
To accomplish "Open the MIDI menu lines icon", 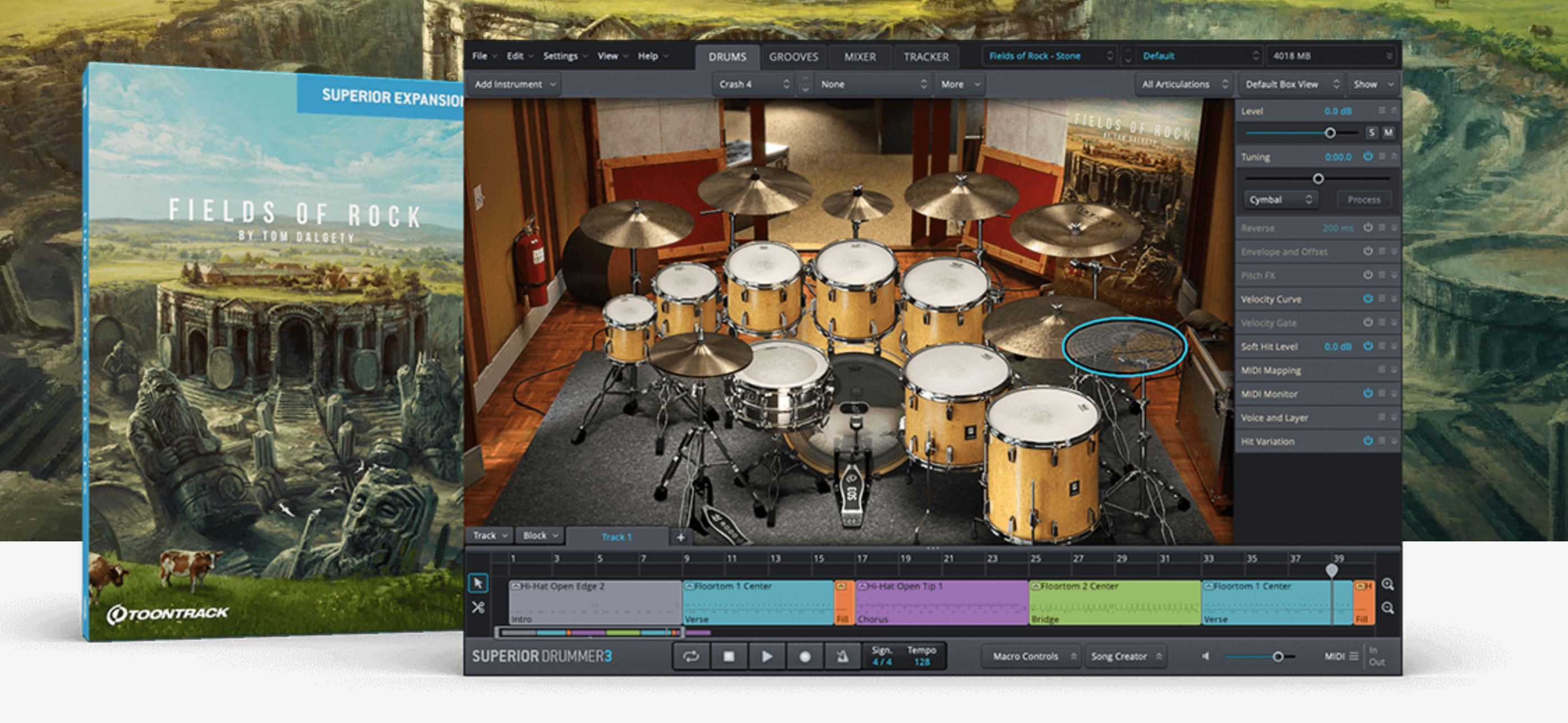I will click(1354, 656).
